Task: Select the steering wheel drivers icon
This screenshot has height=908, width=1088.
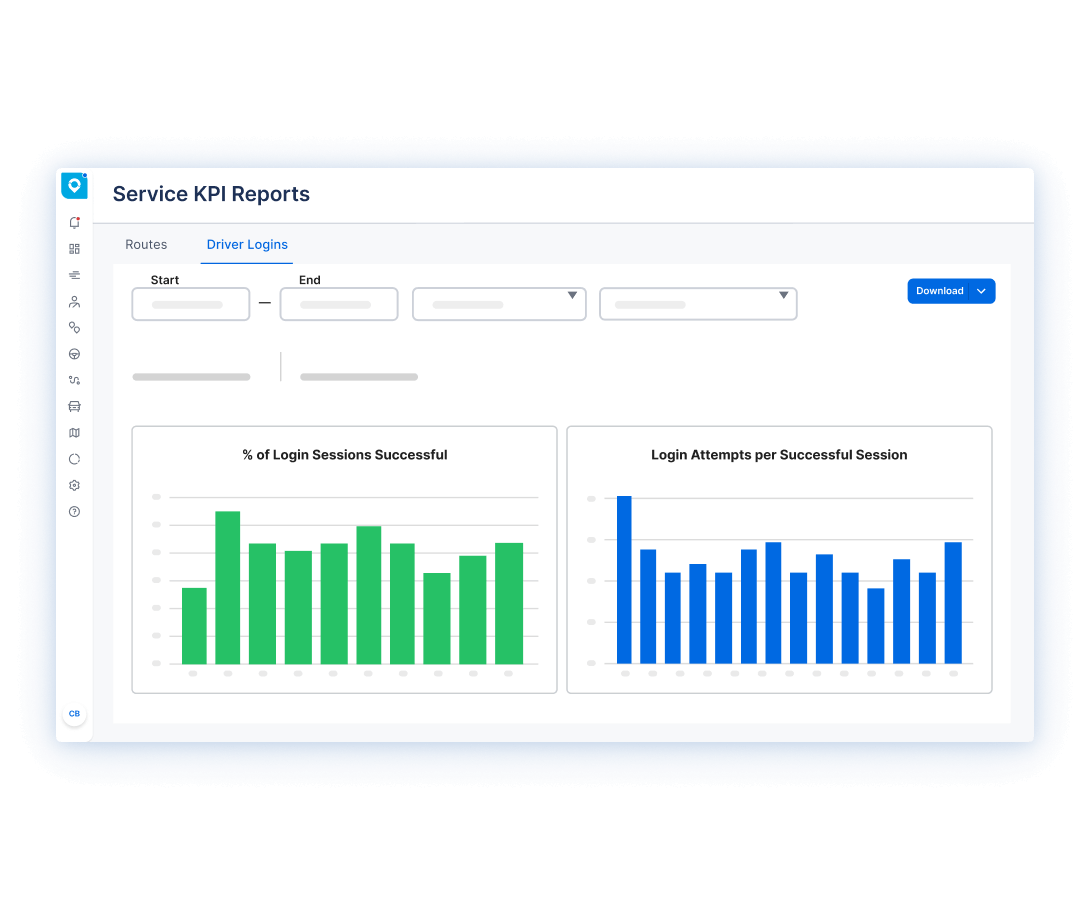Action: (x=74, y=354)
